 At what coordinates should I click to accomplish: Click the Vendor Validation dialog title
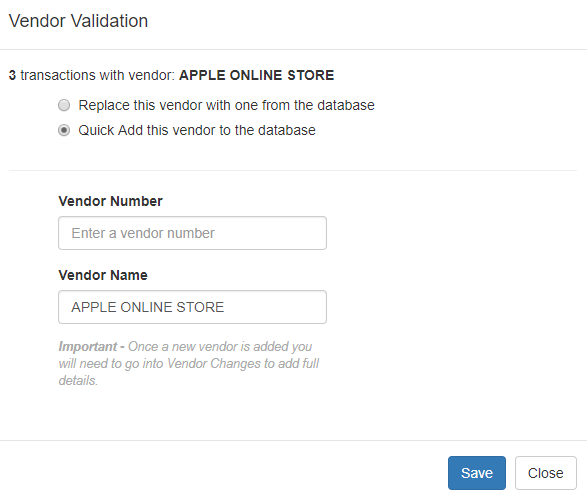pos(78,21)
